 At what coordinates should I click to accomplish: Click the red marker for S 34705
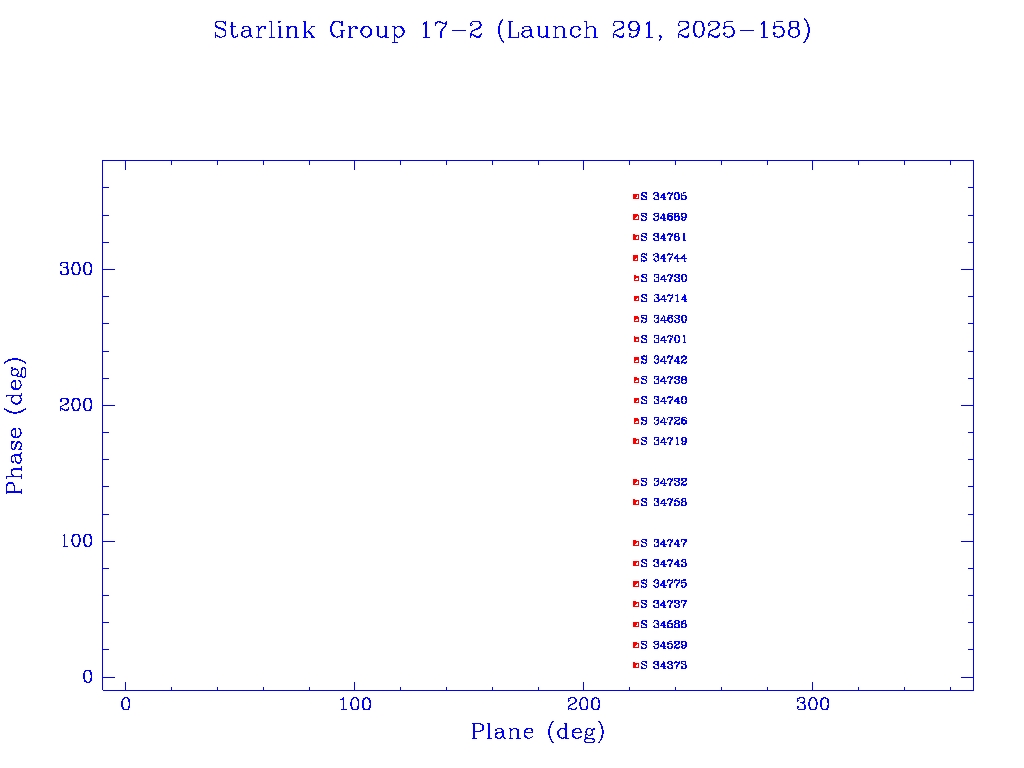pyautogui.click(x=635, y=197)
